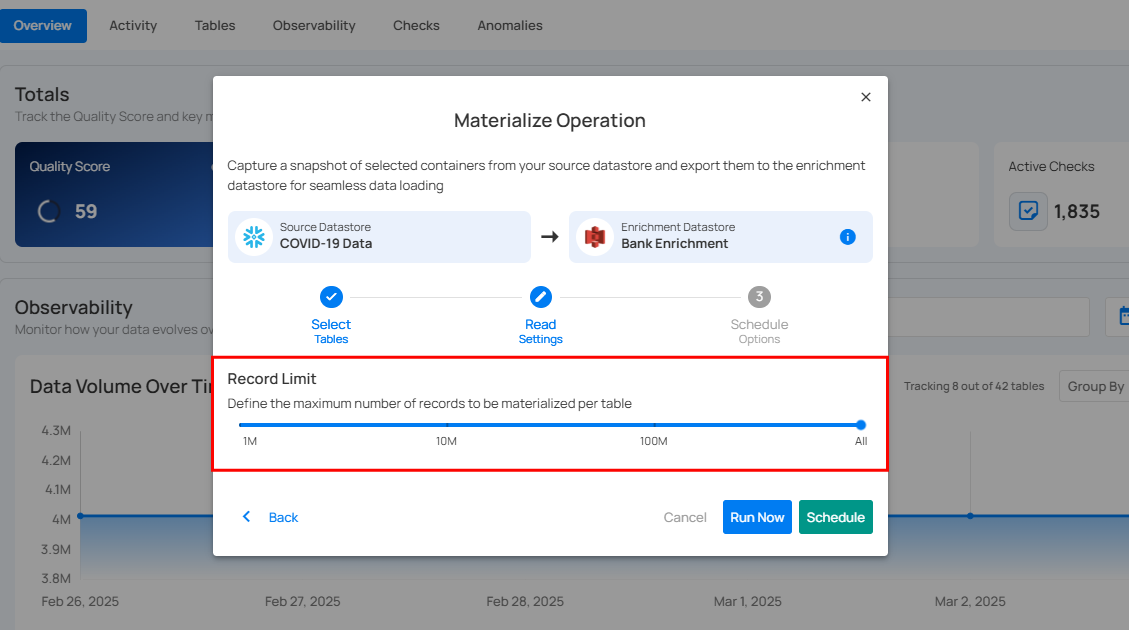
Task: Close the Materialize Operation dialog
Action: (x=866, y=97)
